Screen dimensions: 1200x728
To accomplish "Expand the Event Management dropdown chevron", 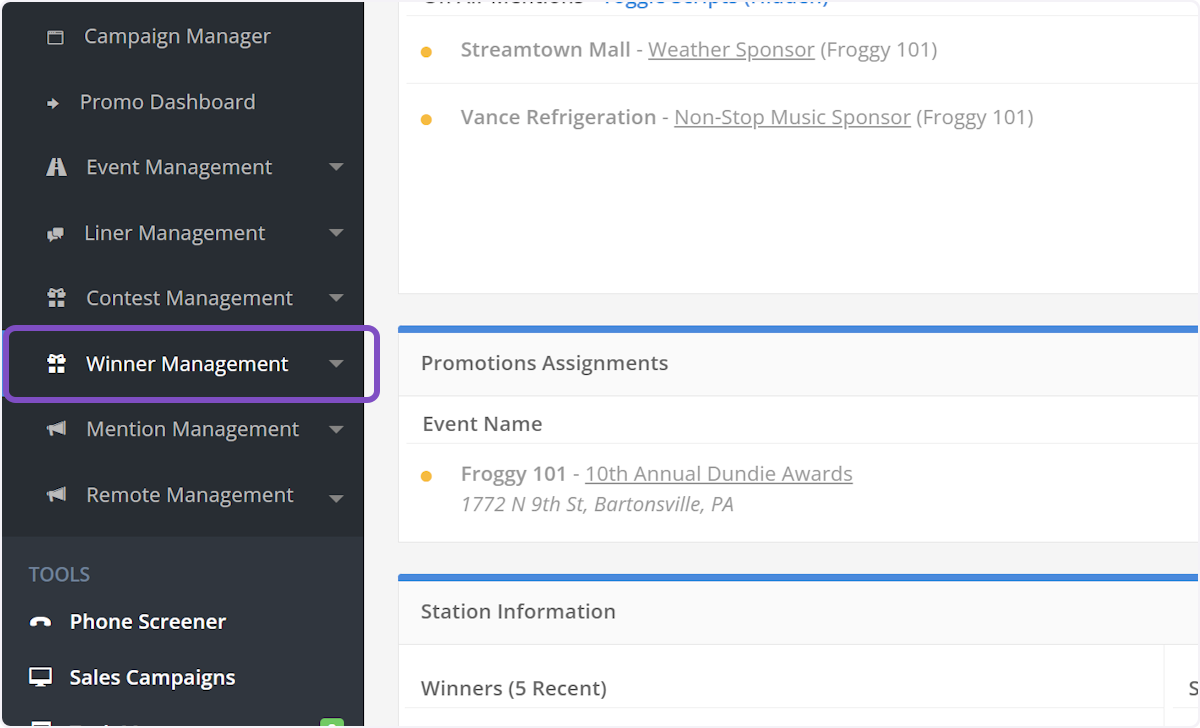I will (x=336, y=166).
